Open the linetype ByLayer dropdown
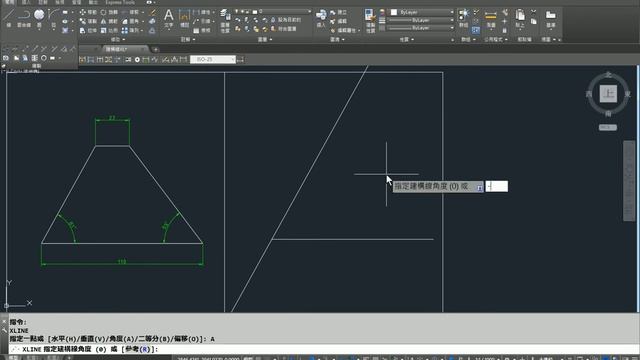The image size is (640, 360). [422, 28]
